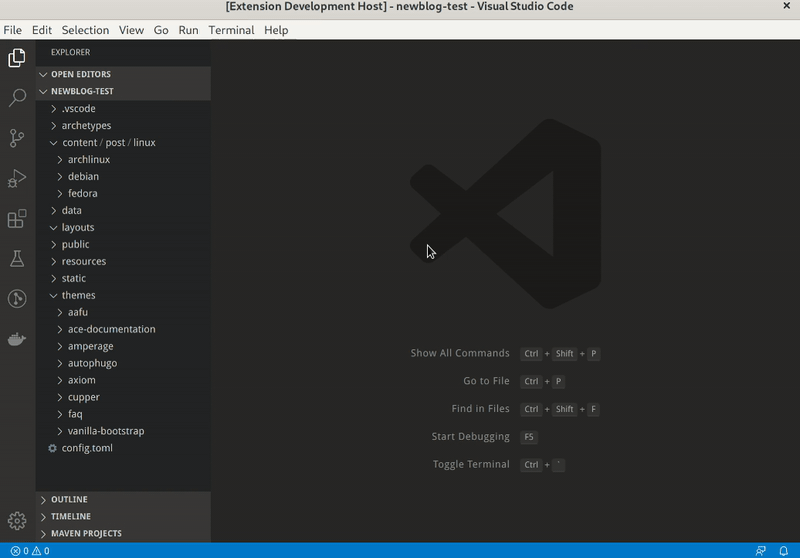Select the vanilla-bootstrap theme folder
The width and height of the screenshot is (800, 558).
tap(123, 431)
